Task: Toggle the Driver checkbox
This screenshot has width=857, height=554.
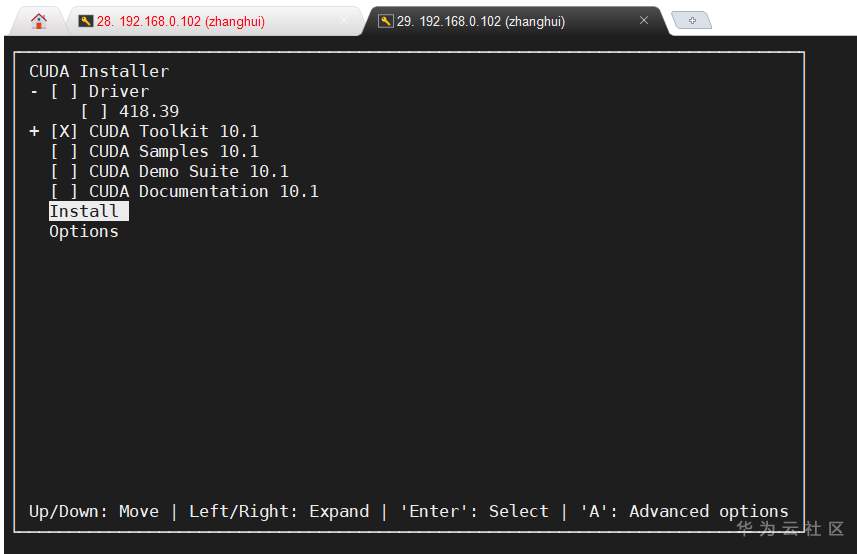Action: (x=64, y=91)
